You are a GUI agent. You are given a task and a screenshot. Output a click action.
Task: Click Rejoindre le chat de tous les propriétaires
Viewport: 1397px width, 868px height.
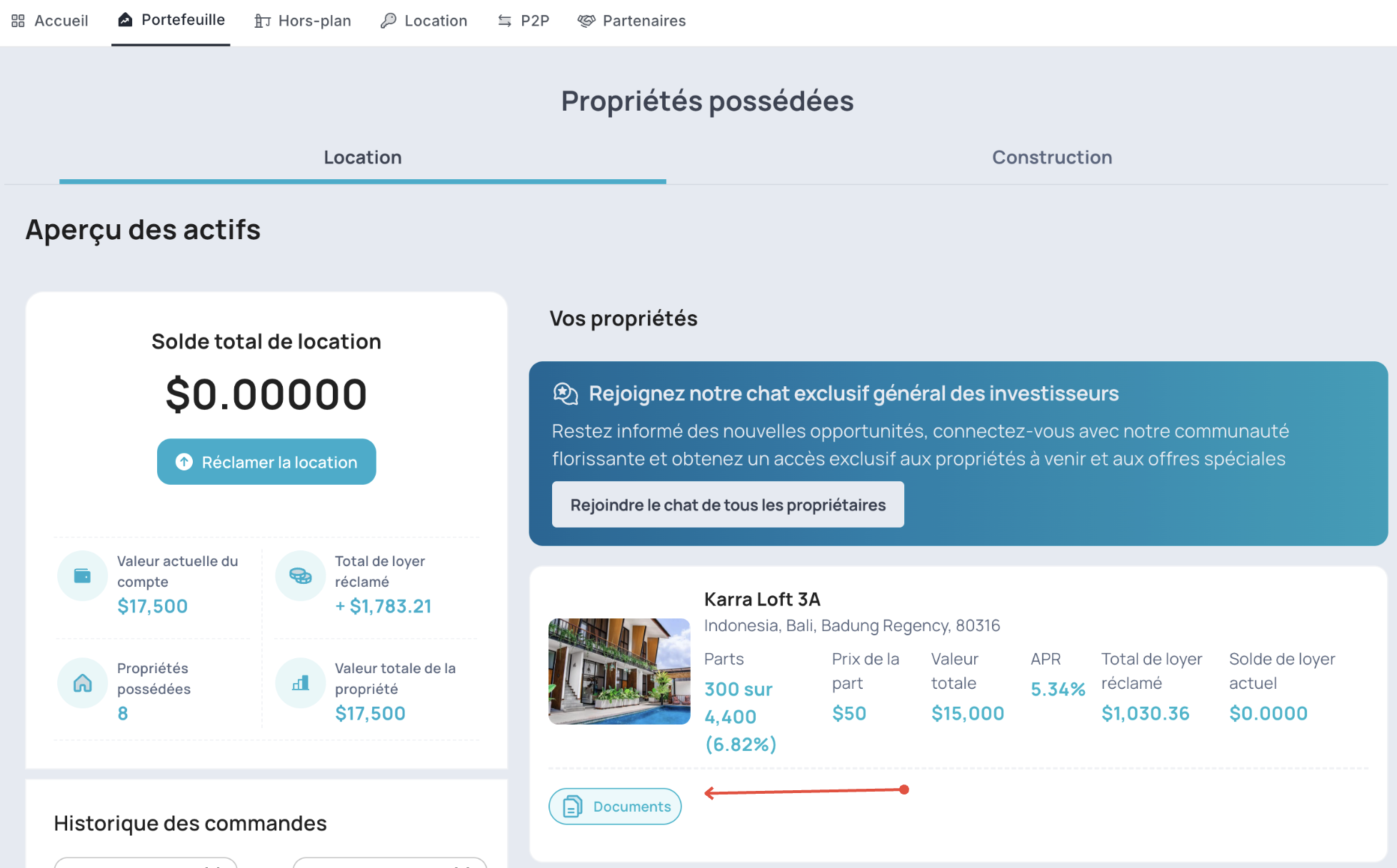click(x=727, y=505)
